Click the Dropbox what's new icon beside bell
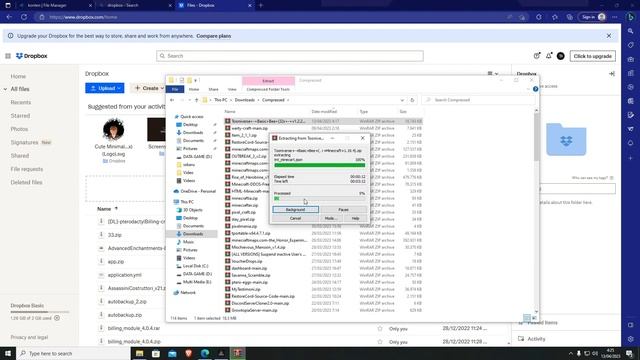Image resolution: width=640 pixels, height=360 pixels. 537,56
